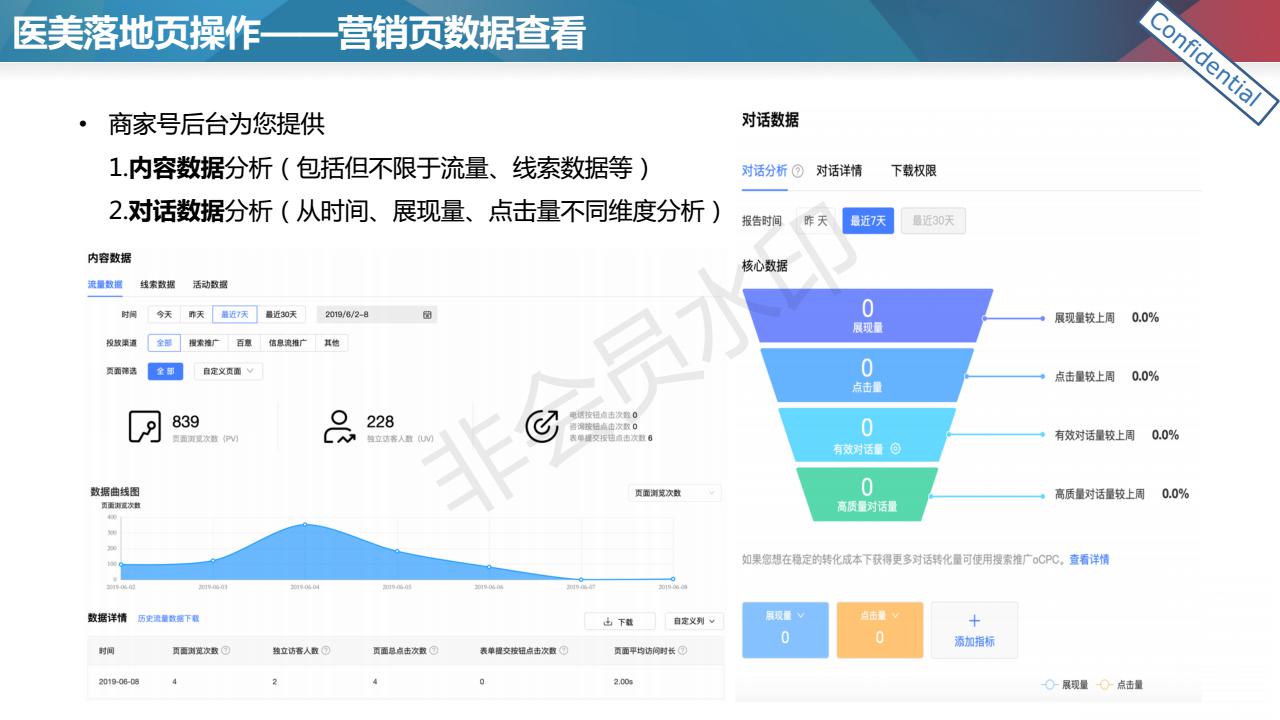Choose 百意 channel filter
The width and height of the screenshot is (1280, 720).
tap(244, 343)
